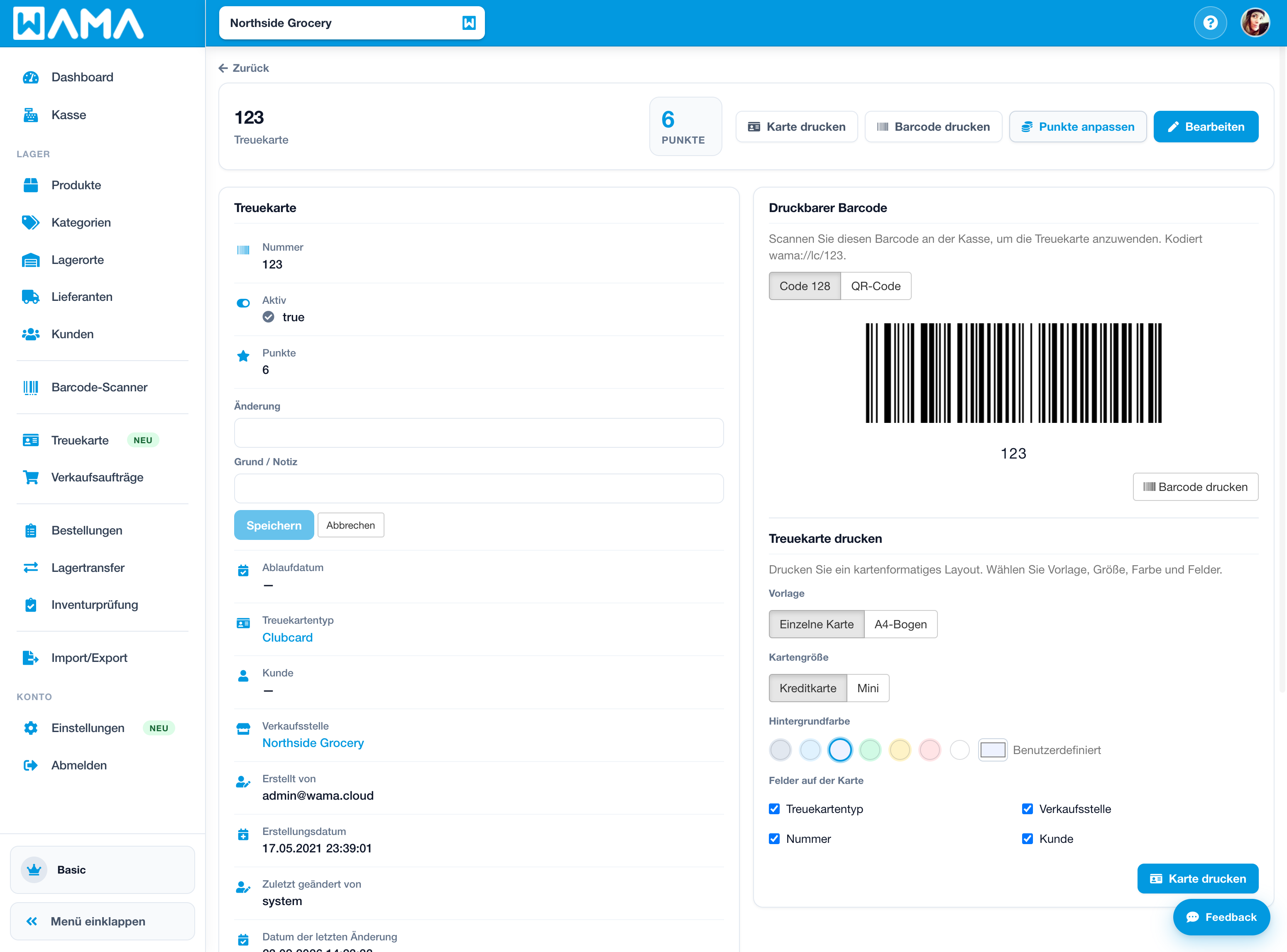The image size is (1287, 952).
Task: Click the Treuekarte card icon in sidebar
Action: click(31, 440)
